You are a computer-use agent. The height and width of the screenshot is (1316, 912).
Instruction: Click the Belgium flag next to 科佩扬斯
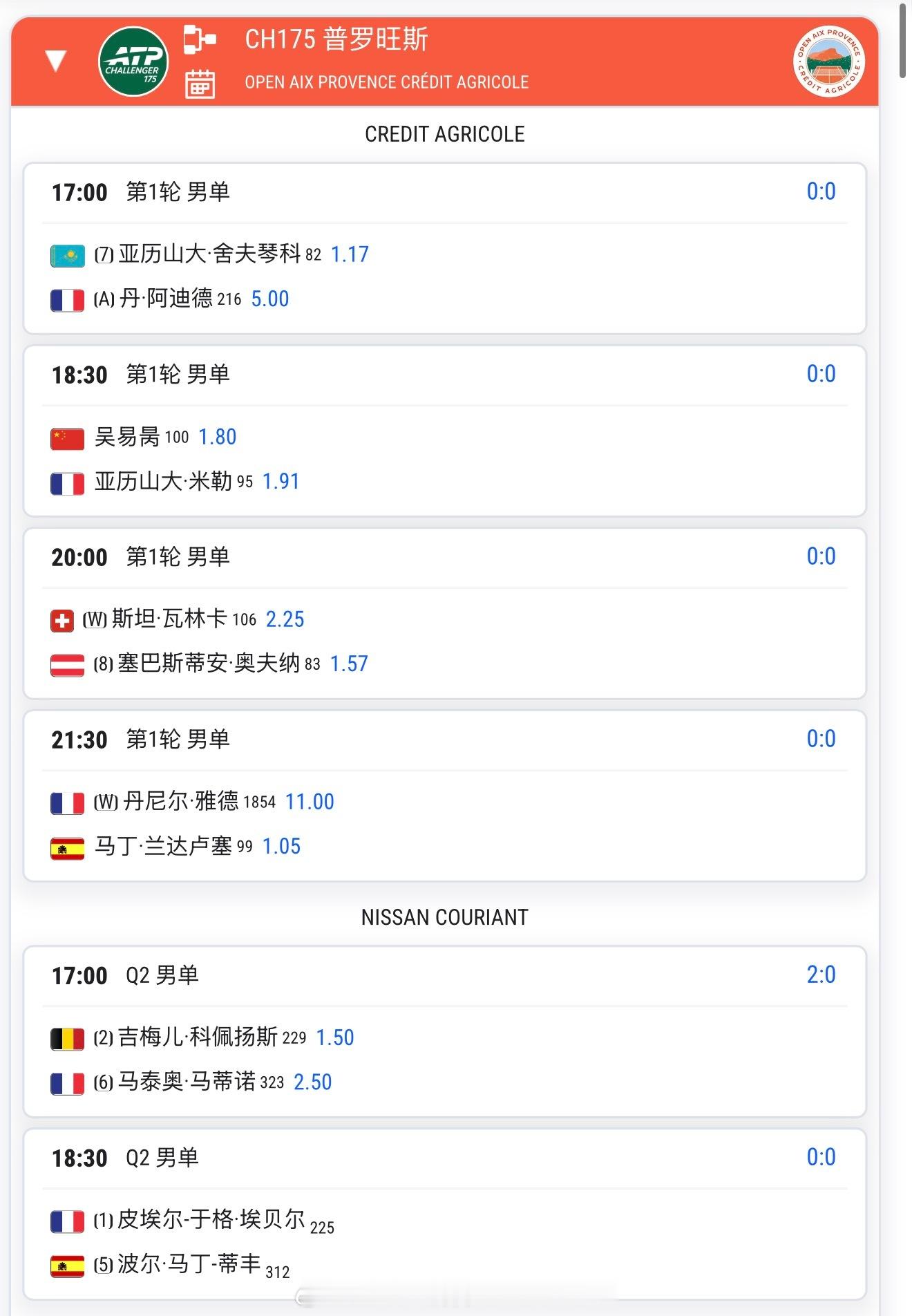pos(68,1039)
